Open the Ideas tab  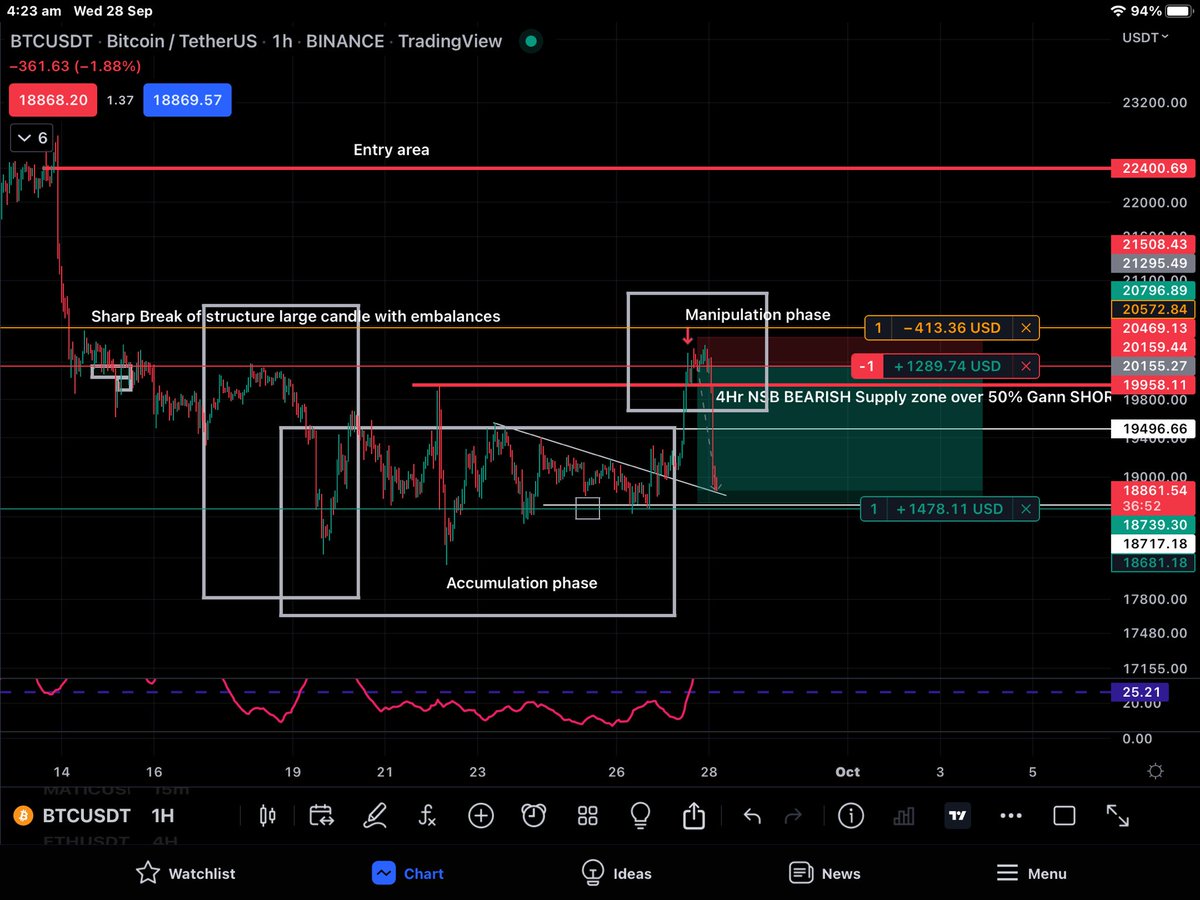point(617,873)
